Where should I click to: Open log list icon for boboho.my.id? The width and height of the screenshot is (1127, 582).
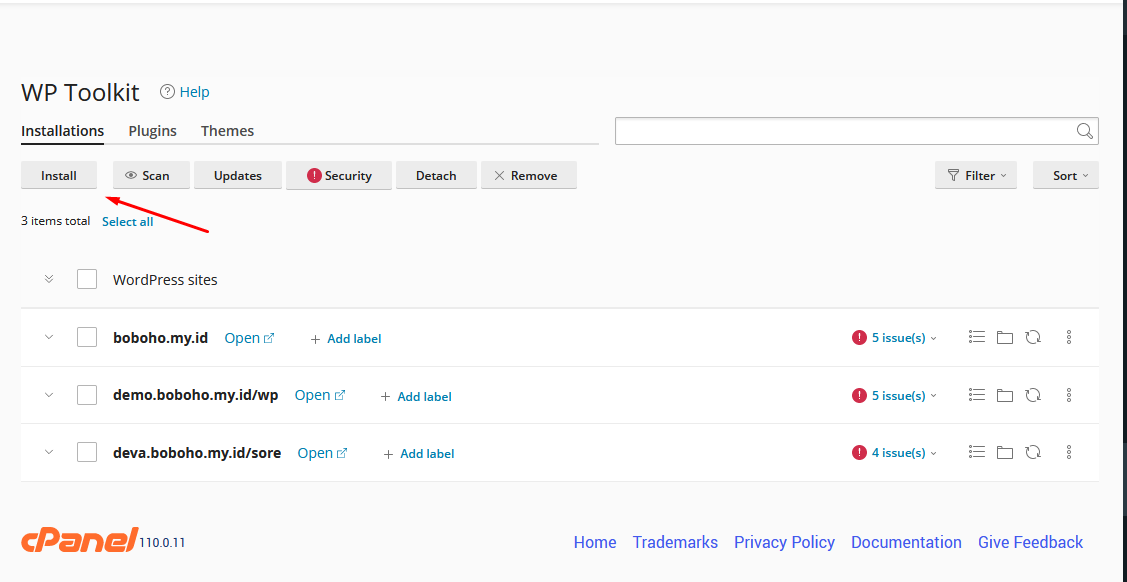pos(976,337)
